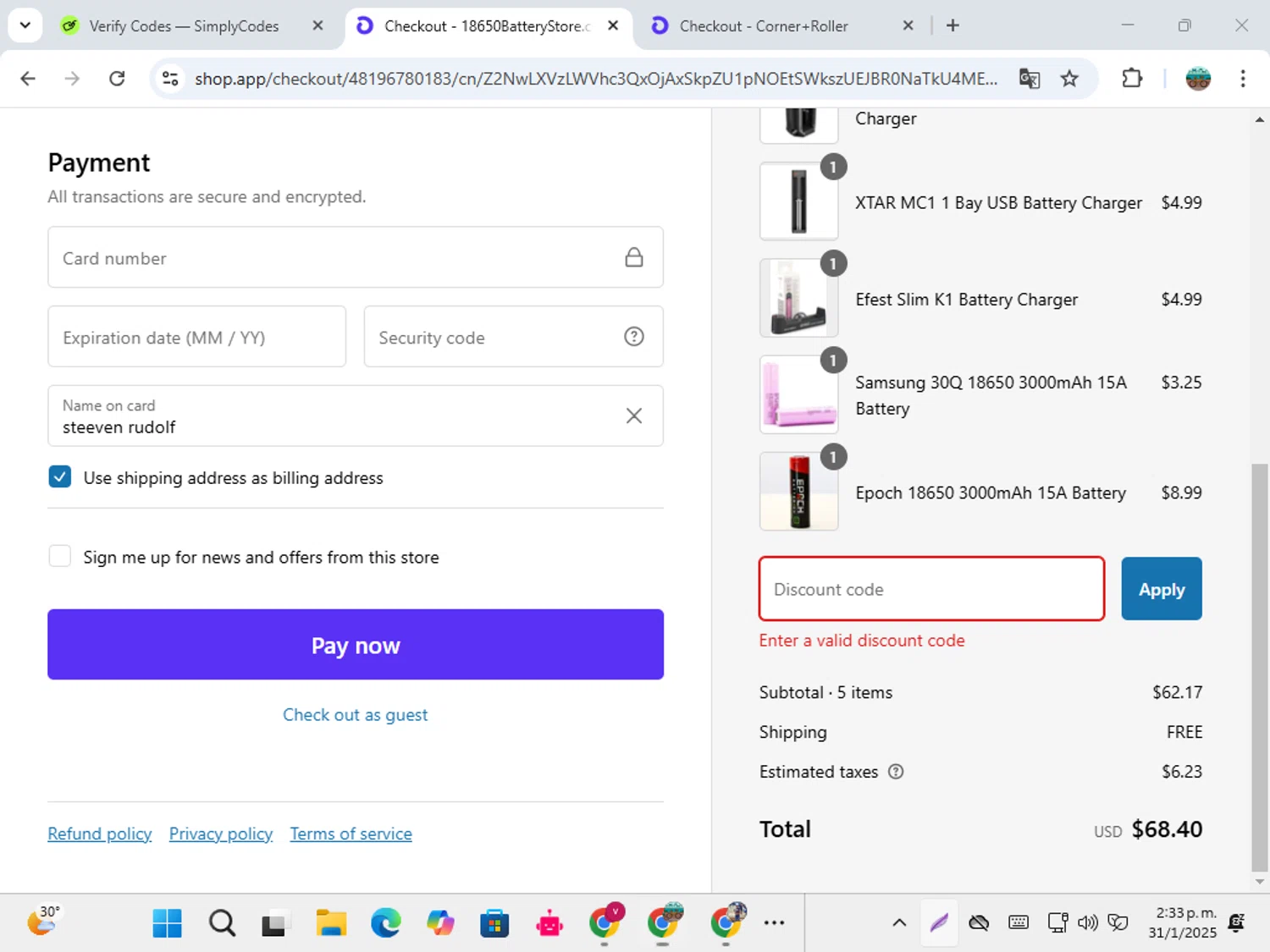1270x952 pixels.
Task: Open Chrome three-dot menu
Action: click(1243, 79)
